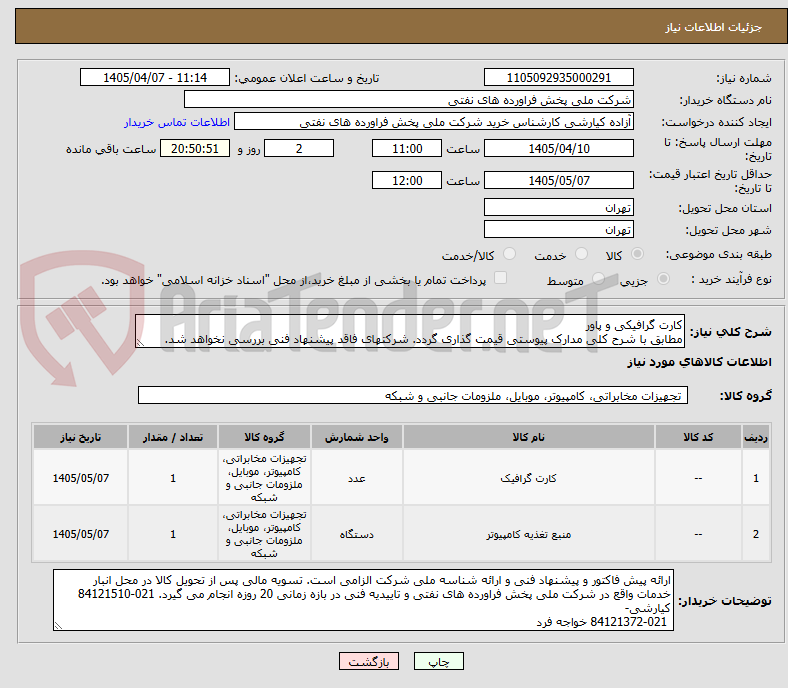This screenshot has width=788, height=688.
Task: Click the کد کالا column header
Action: 698,437
